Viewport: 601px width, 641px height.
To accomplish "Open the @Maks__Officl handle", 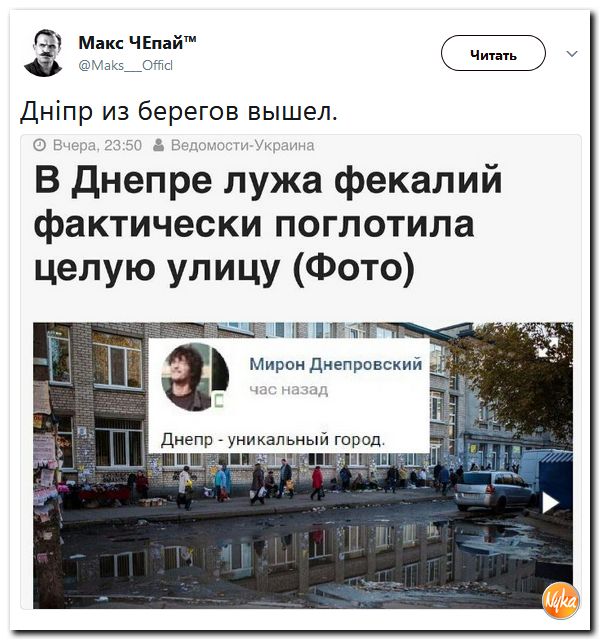I will [x=126, y=65].
